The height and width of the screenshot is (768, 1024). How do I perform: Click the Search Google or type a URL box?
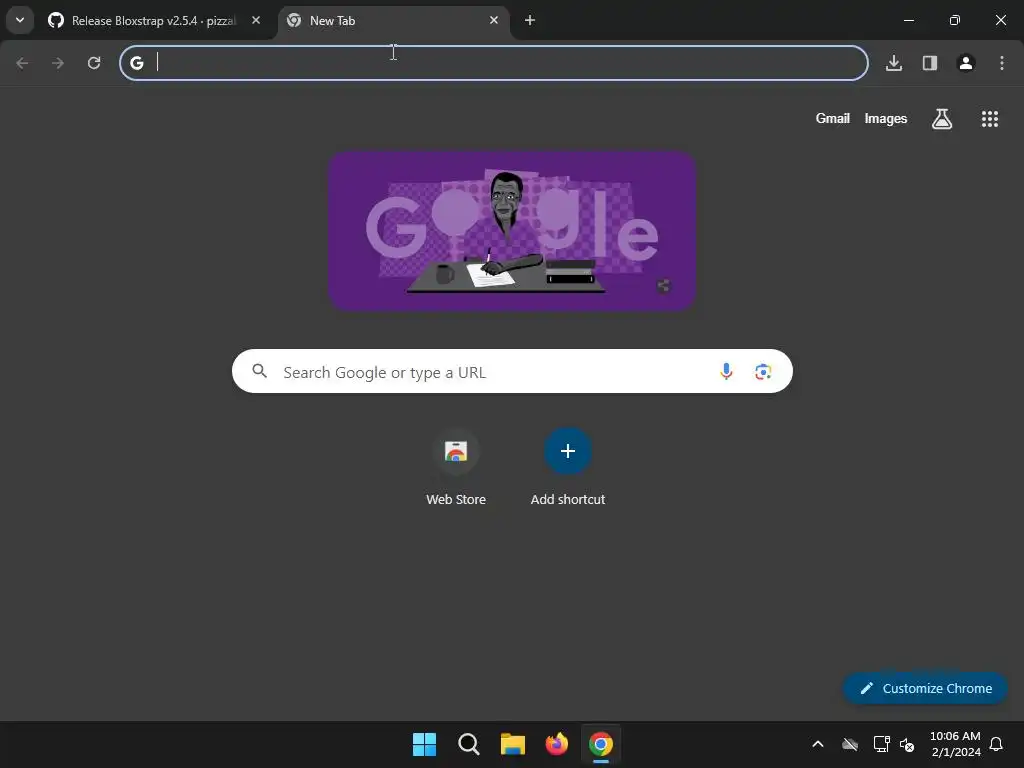pos(512,372)
